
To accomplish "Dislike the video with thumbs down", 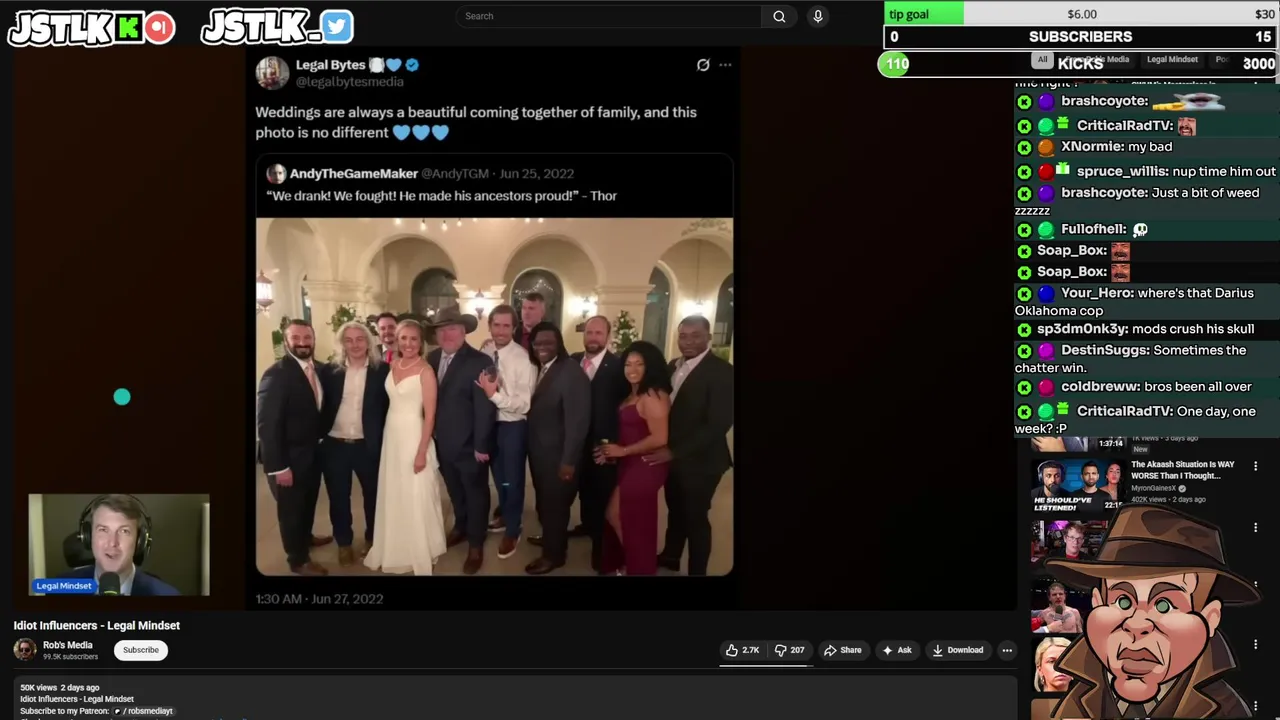I will (x=790, y=650).
